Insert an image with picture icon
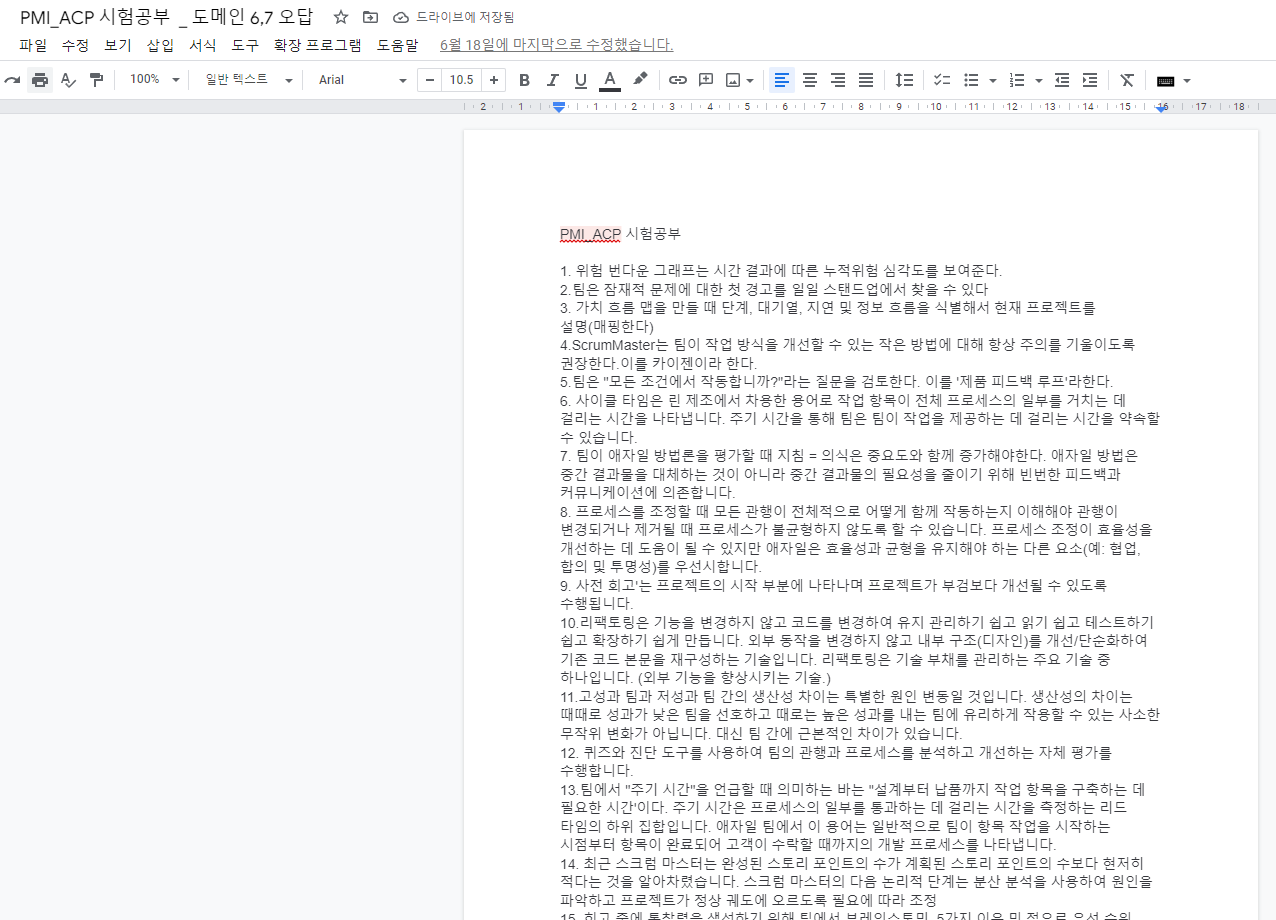This screenshot has height=920, width=1276. point(733,80)
